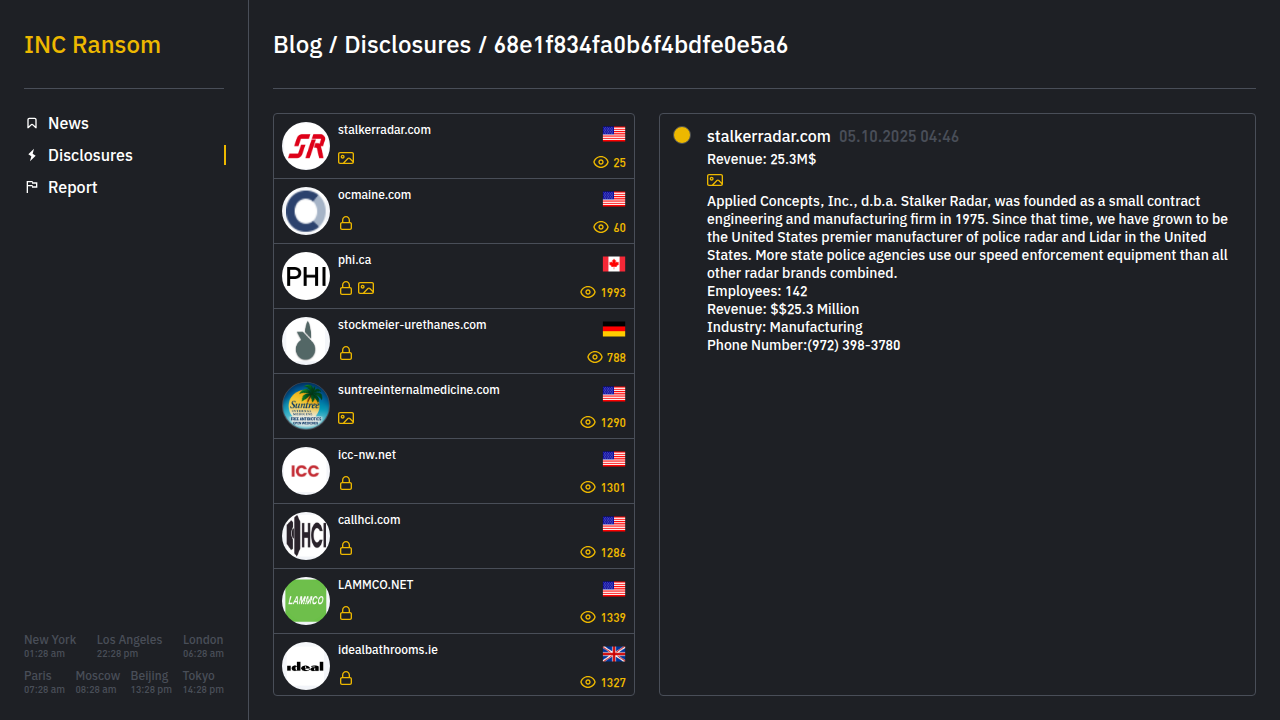Go to Disclosures in the sidebar
Viewport: 1280px width, 720px height.
(90, 155)
